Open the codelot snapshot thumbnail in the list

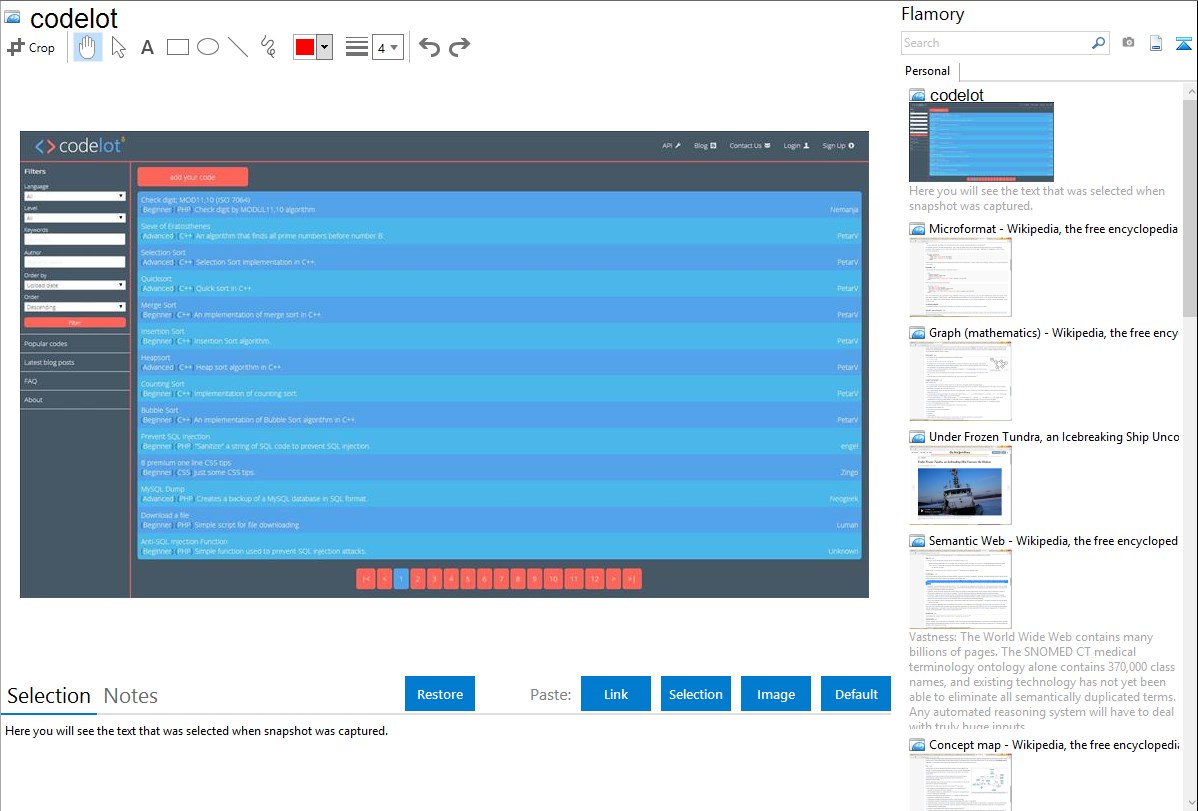pyautogui.click(x=981, y=143)
